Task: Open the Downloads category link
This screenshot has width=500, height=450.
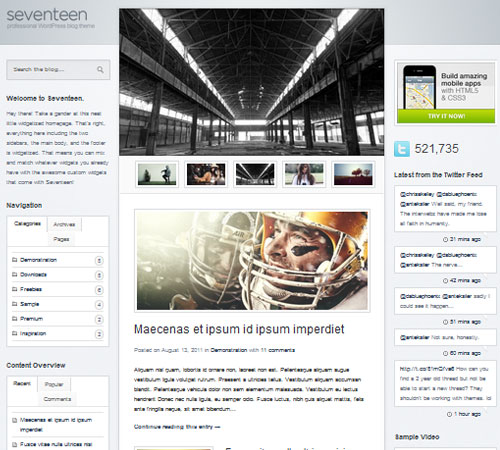Action: 33,275
